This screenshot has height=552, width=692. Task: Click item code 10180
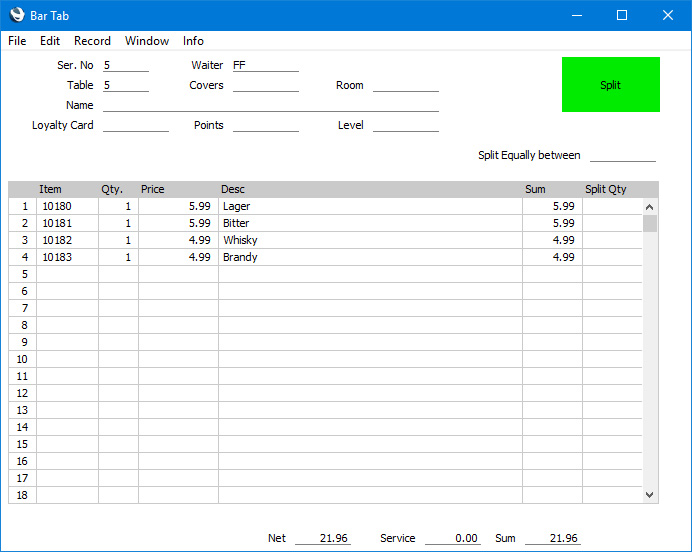[68, 206]
